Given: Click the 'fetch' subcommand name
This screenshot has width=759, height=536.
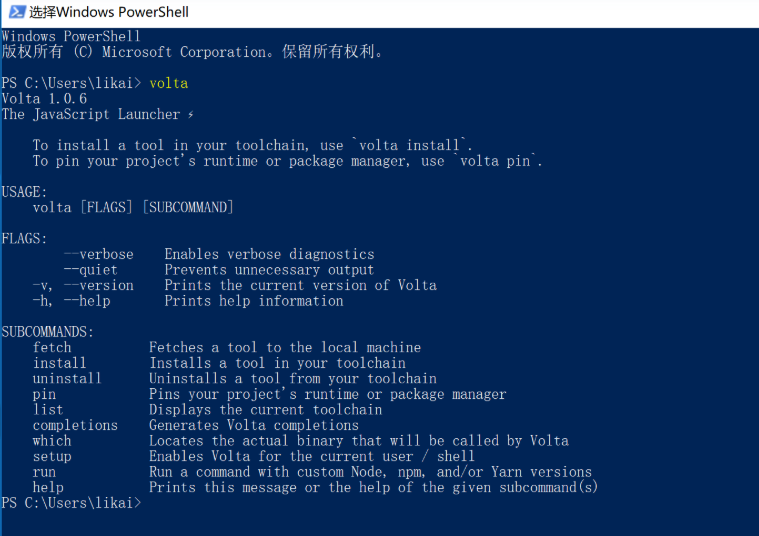Looking at the screenshot, I should [x=52, y=347].
